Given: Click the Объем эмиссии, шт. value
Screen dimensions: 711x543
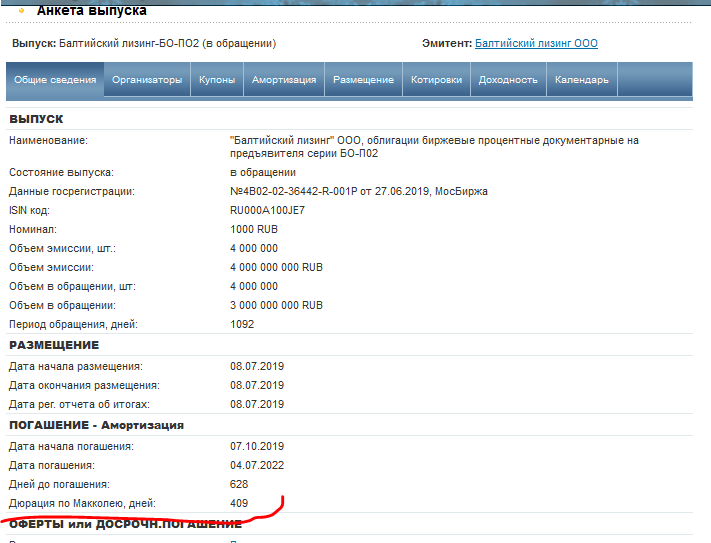Looking at the screenshot, I should (x=253, y=248).
